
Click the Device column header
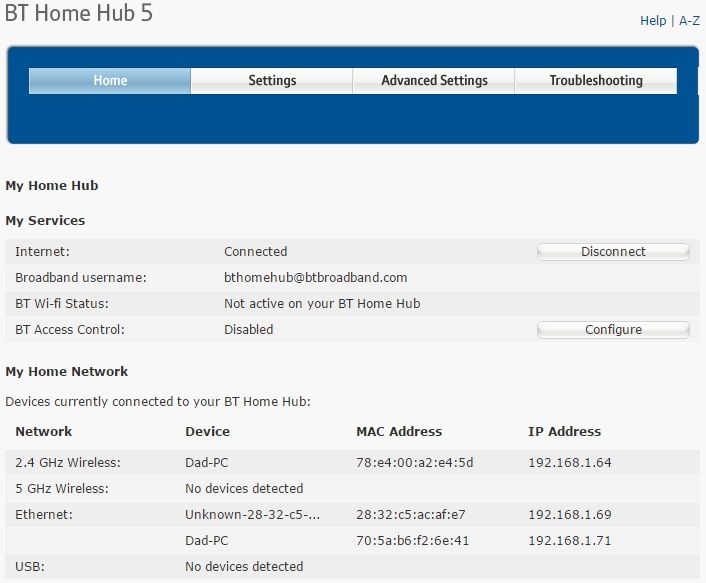(208, 431)
